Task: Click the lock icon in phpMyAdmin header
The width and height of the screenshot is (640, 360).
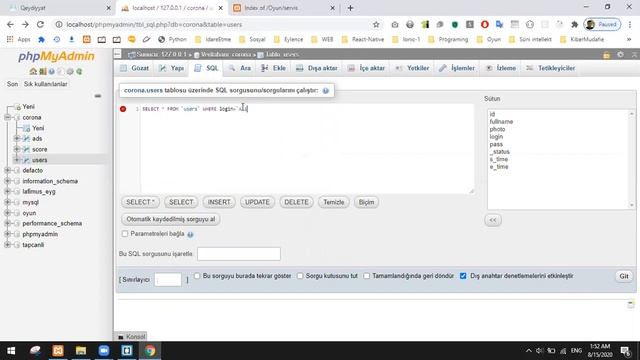Action: pyautogui.click(x=607, y=54)
